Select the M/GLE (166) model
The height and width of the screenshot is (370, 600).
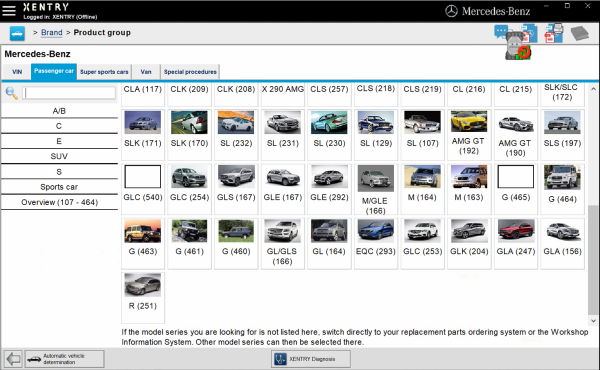click(x=376, y=189)
